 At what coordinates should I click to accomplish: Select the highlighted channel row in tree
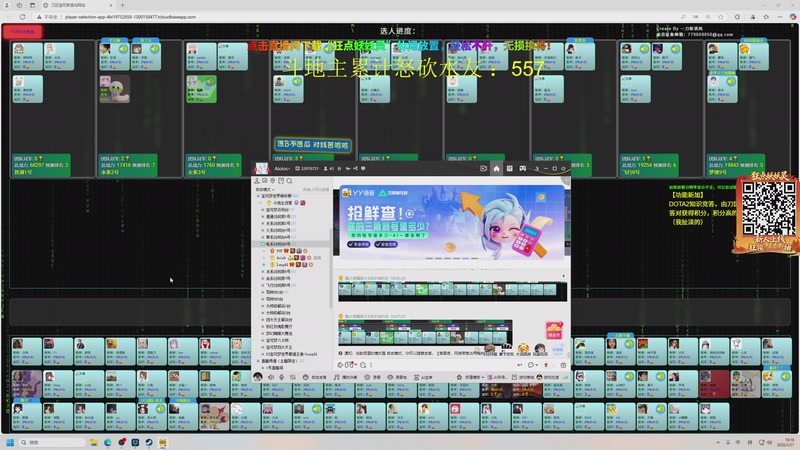coord(291,244)
